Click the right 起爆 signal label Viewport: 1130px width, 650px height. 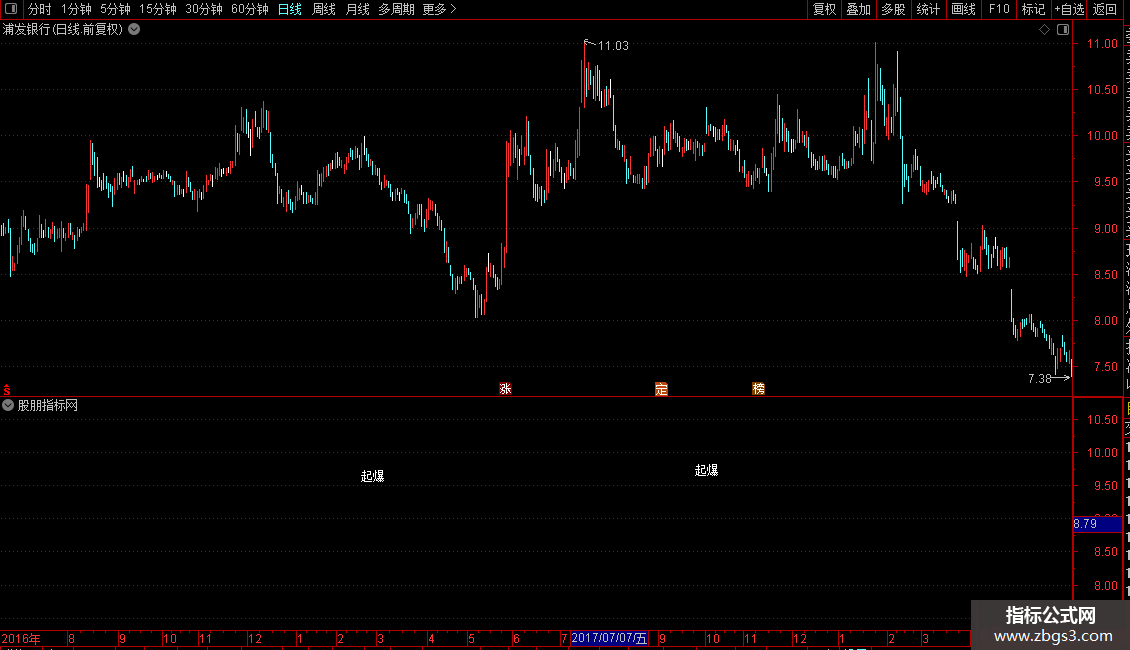point(706,471)
